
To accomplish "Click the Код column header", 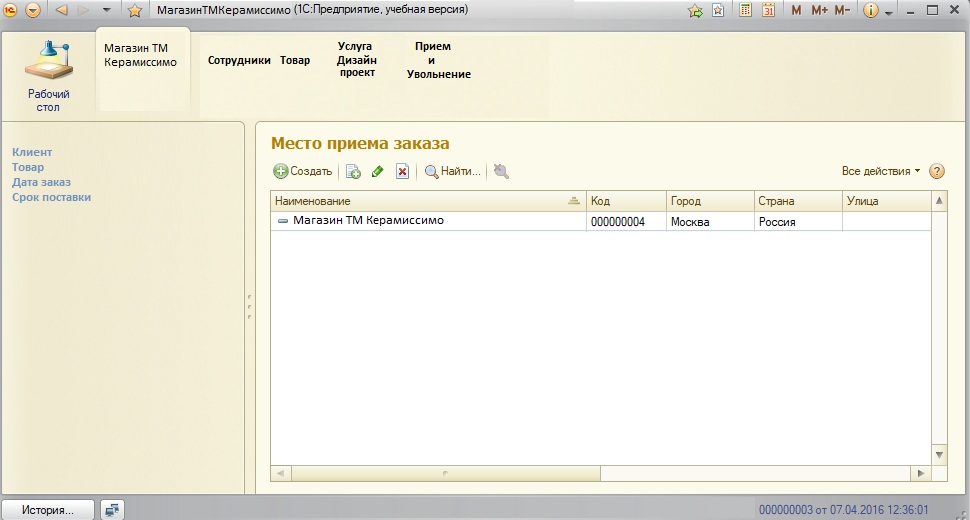I will click(x=626, y=201).
